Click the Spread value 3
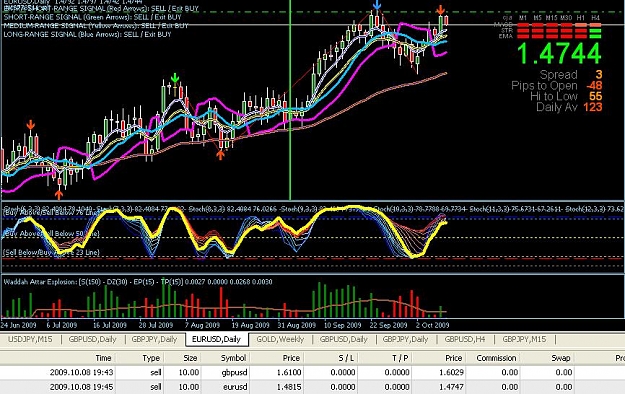 [x=599, y=75]
